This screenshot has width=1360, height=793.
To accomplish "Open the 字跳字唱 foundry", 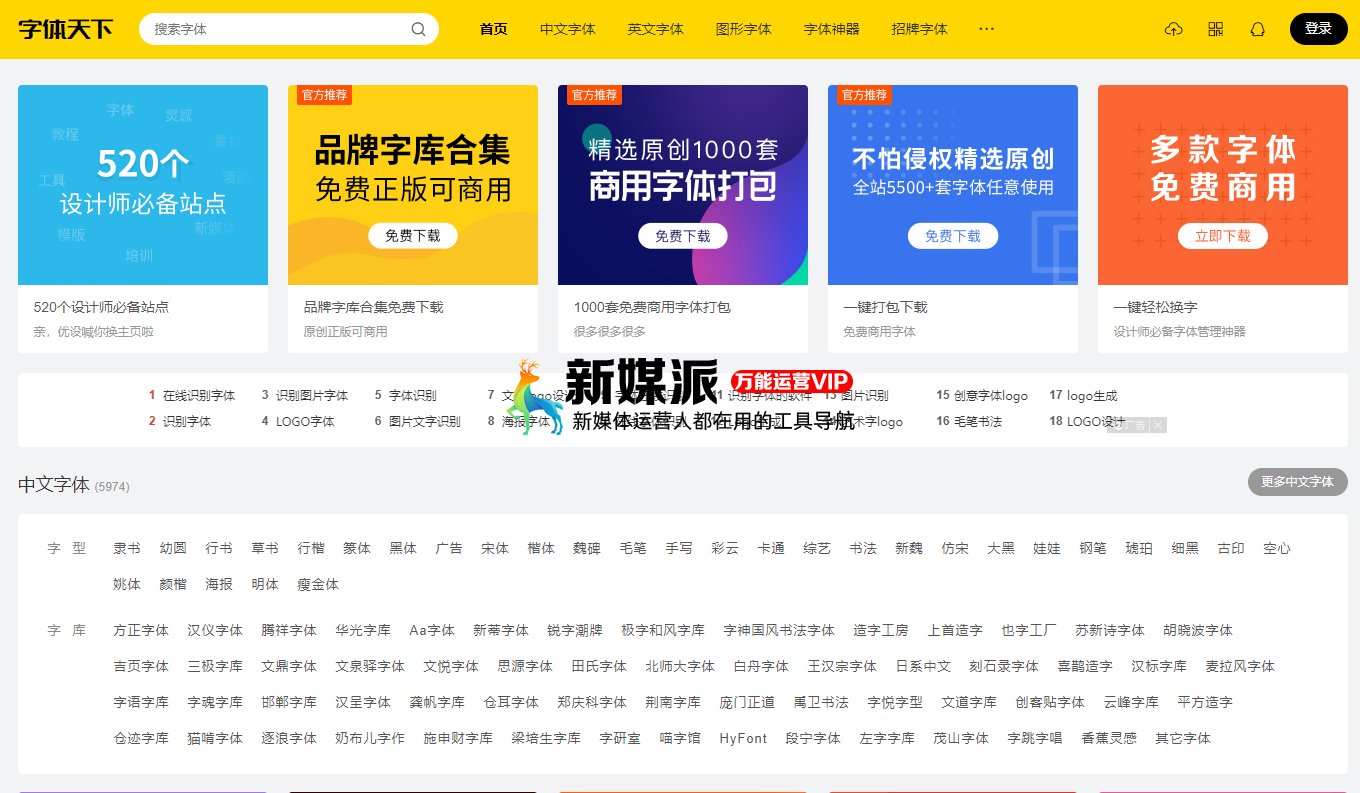I will 1035,738.
